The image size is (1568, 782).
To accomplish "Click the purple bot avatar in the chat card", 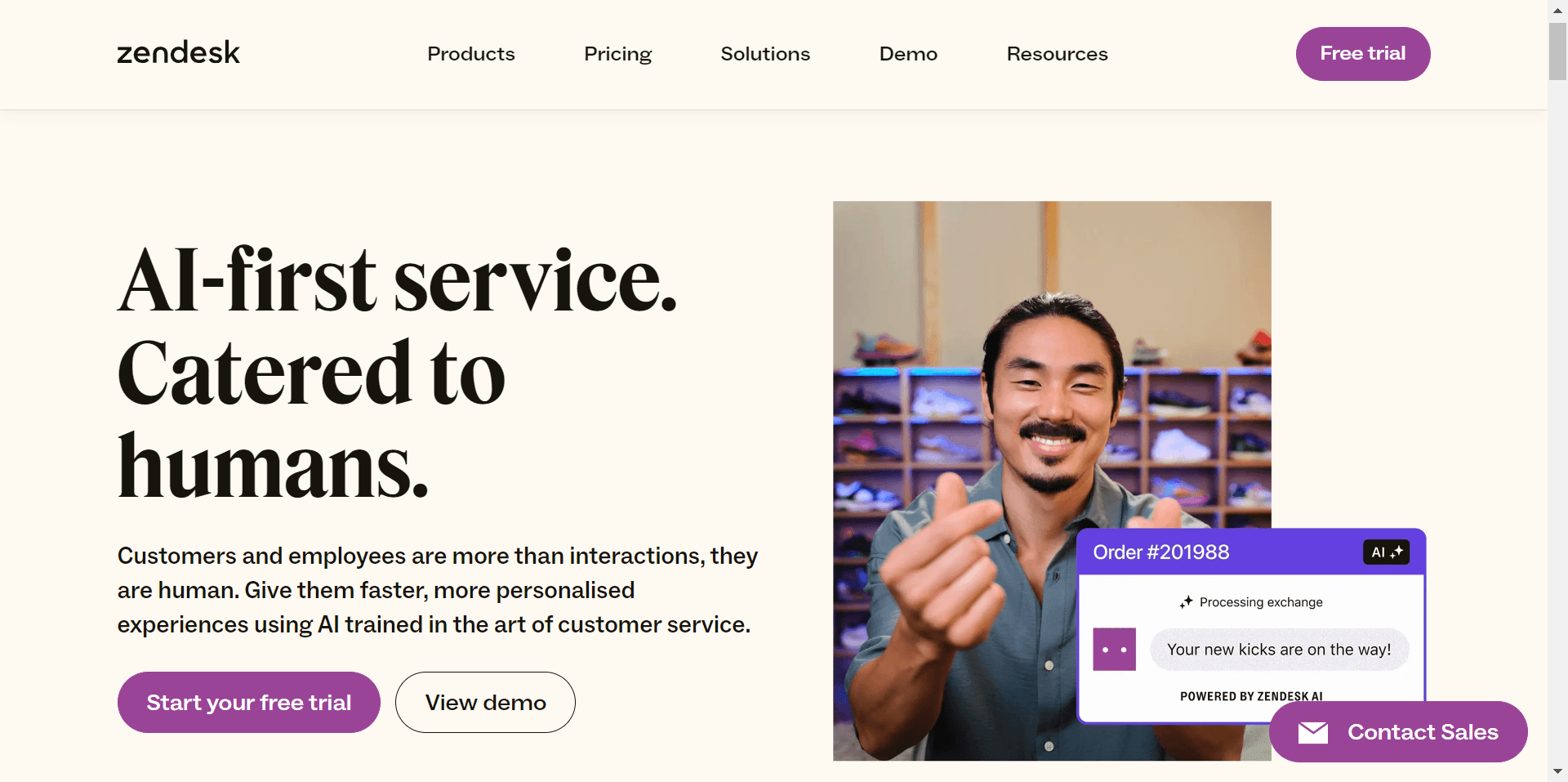I will tap(1114, 649).
